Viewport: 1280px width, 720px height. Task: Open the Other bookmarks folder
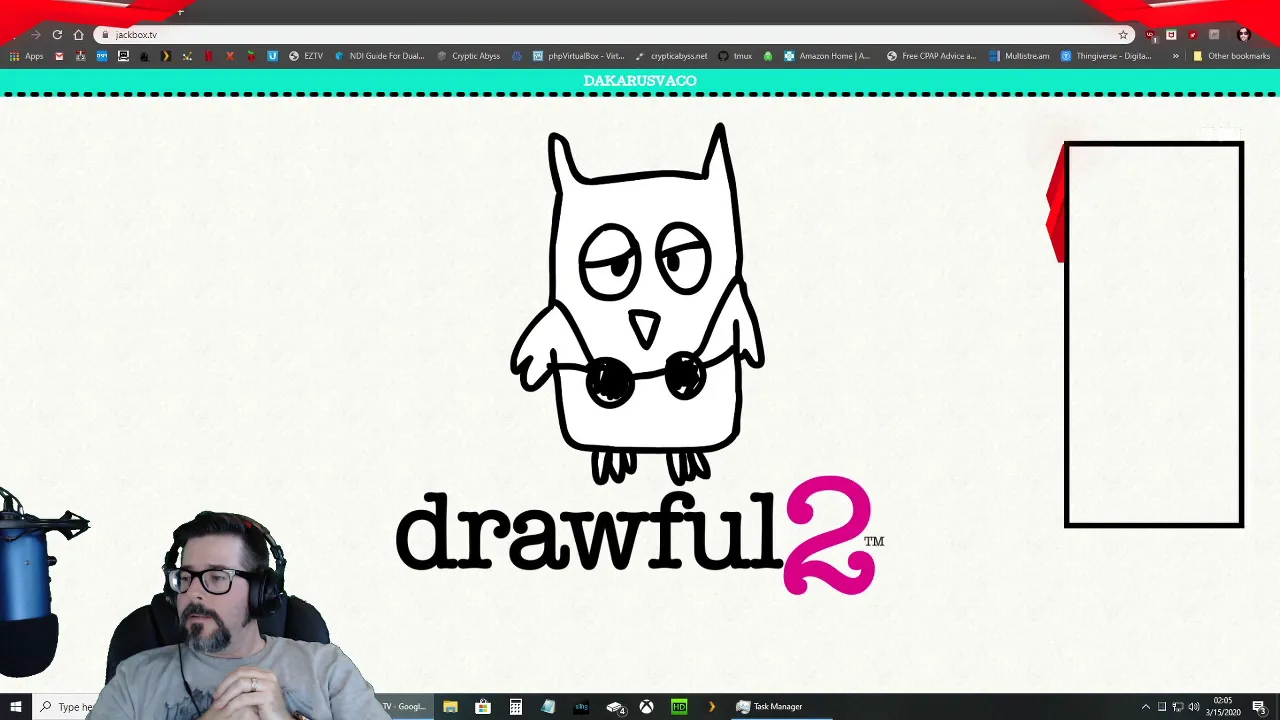(1231, 56)
